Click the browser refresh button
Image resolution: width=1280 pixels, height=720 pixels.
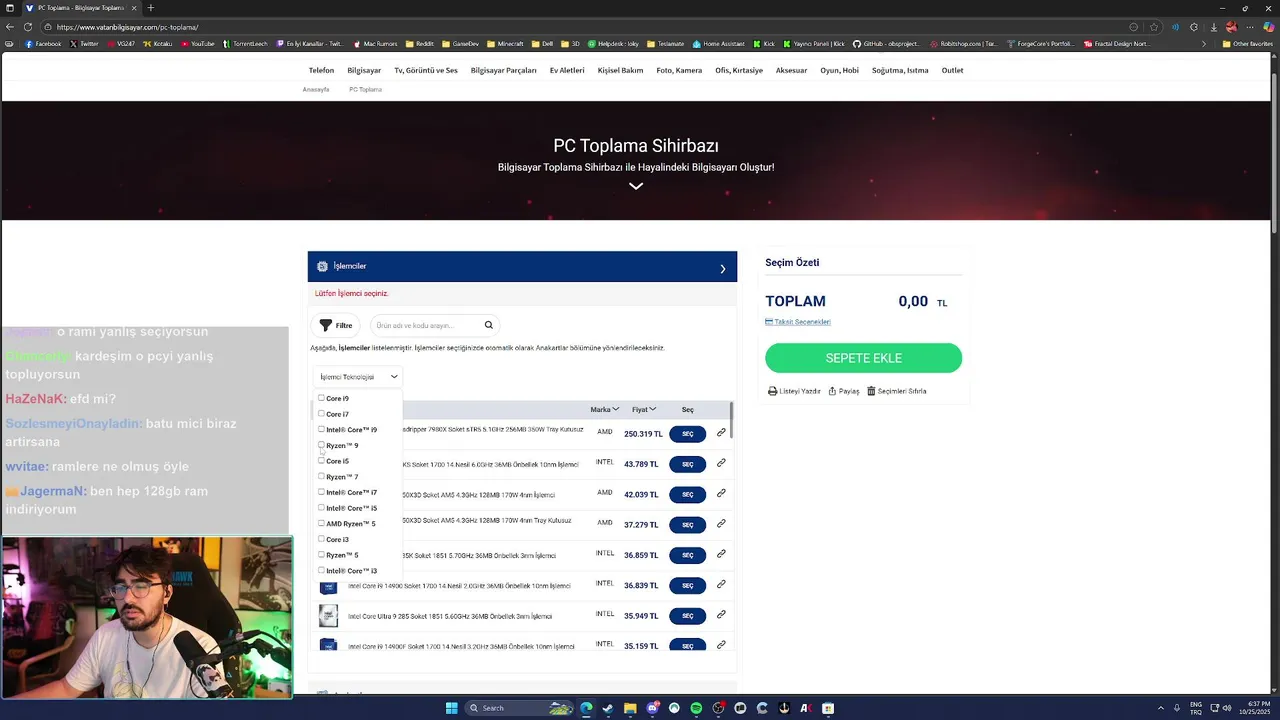click(27, 27)
